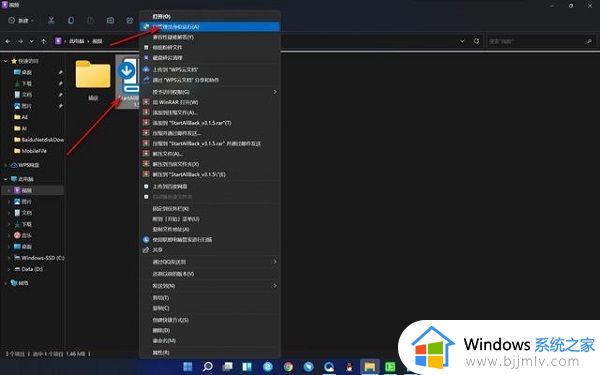This screenshot has width=600, height=375.
Task: Click the Refresh button beside address bar
Action: tap(476, 41)
